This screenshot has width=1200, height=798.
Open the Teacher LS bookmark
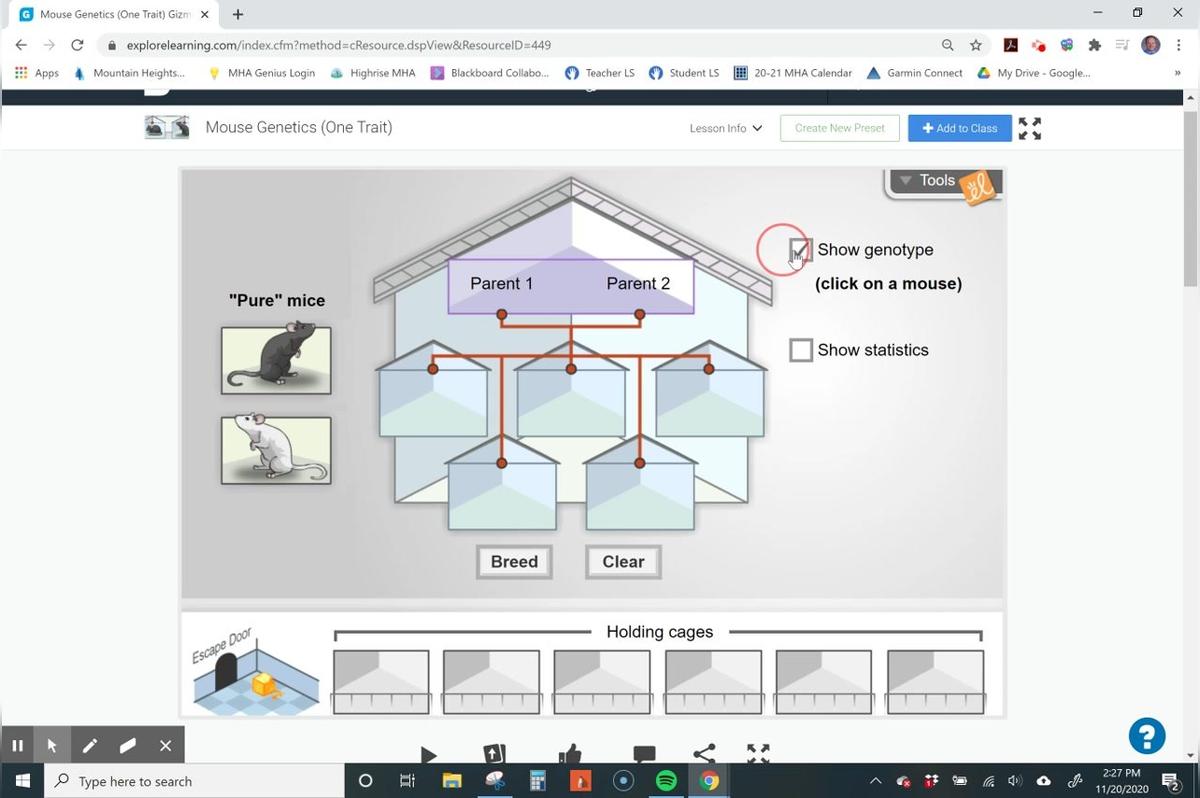point(600,73)
